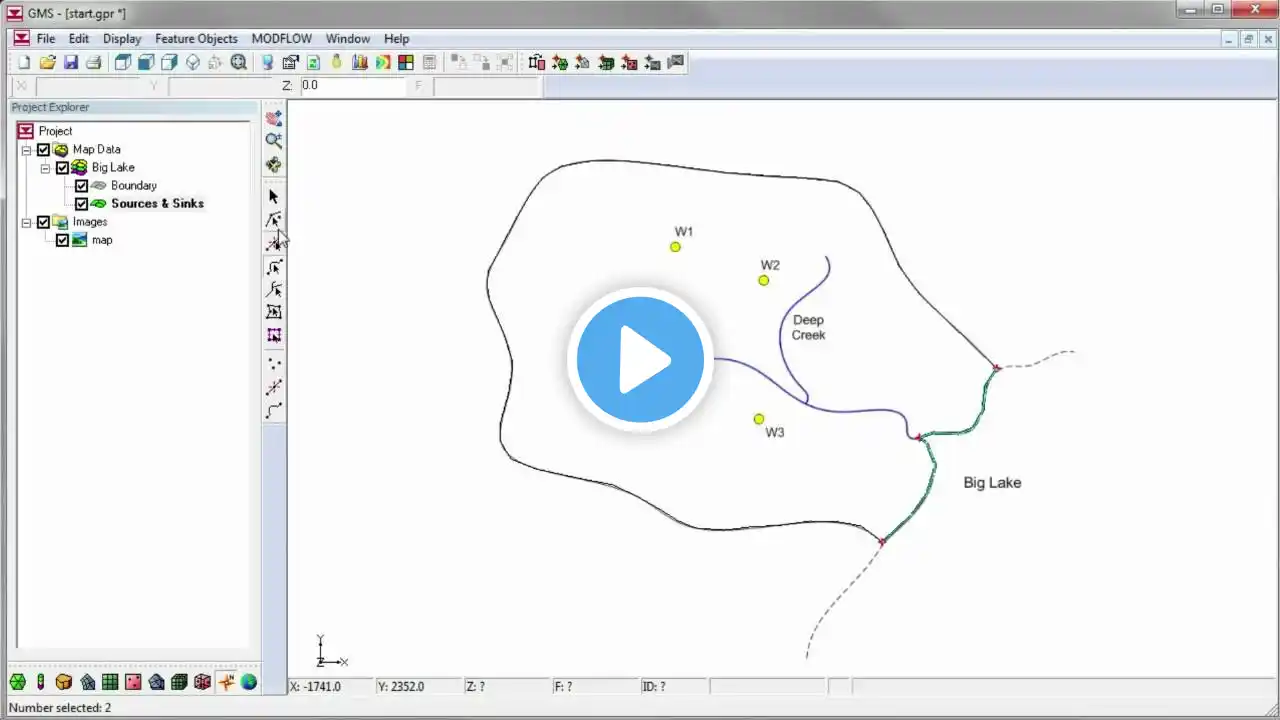Viewport: 1280px width, 720px height.
Task: Choose the Select Polygons tool
Action: 274,312
